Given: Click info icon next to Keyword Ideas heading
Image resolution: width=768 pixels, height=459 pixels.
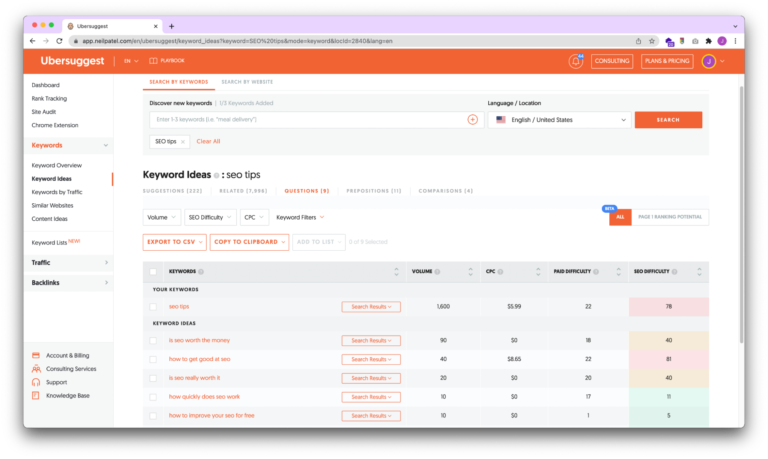Looking at the screenshot, I should (x=216, y=175).
